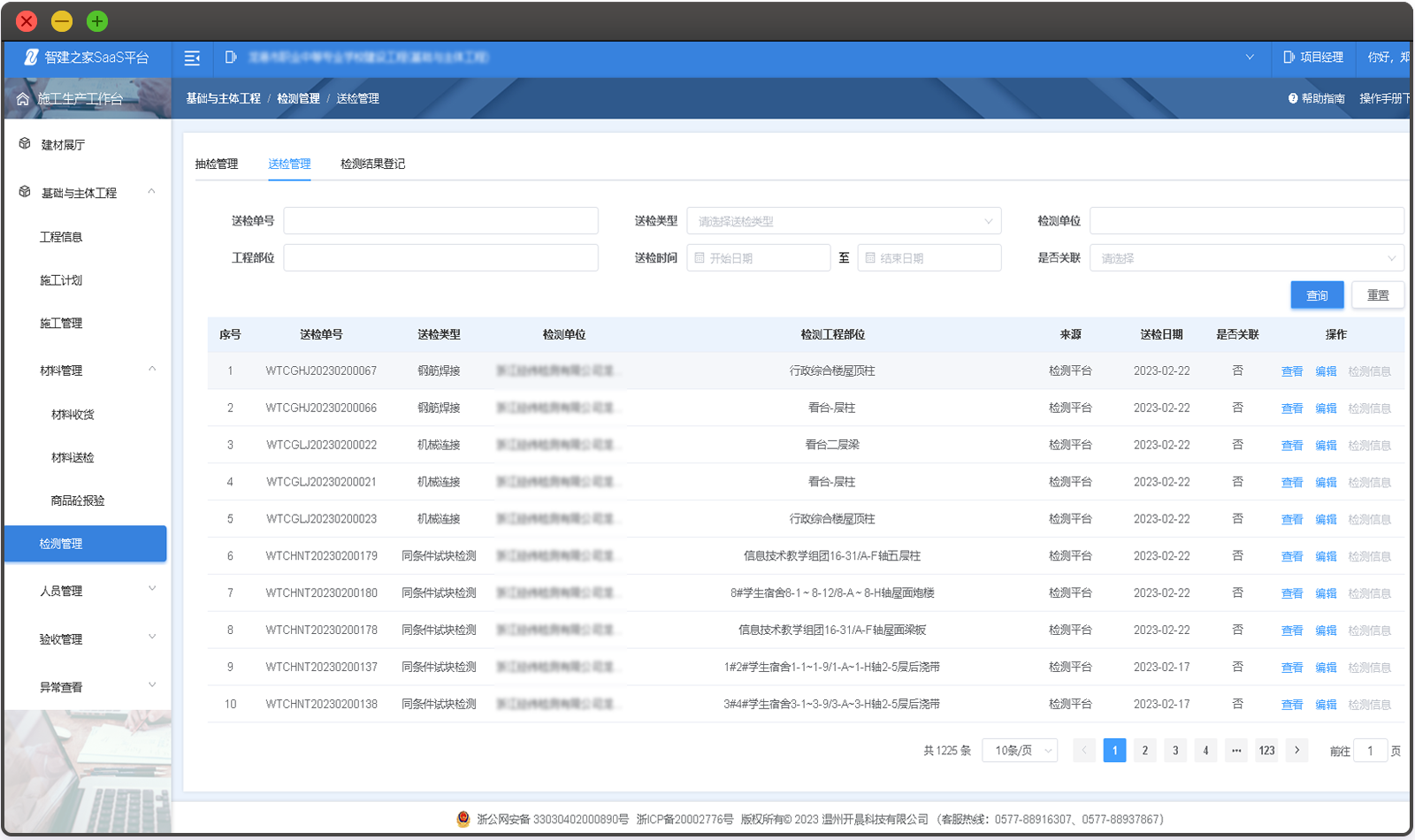Edit record WTCHNT20230200180
The width and height of the screenshot is (1415, 840).
(x=1326, y=593)
